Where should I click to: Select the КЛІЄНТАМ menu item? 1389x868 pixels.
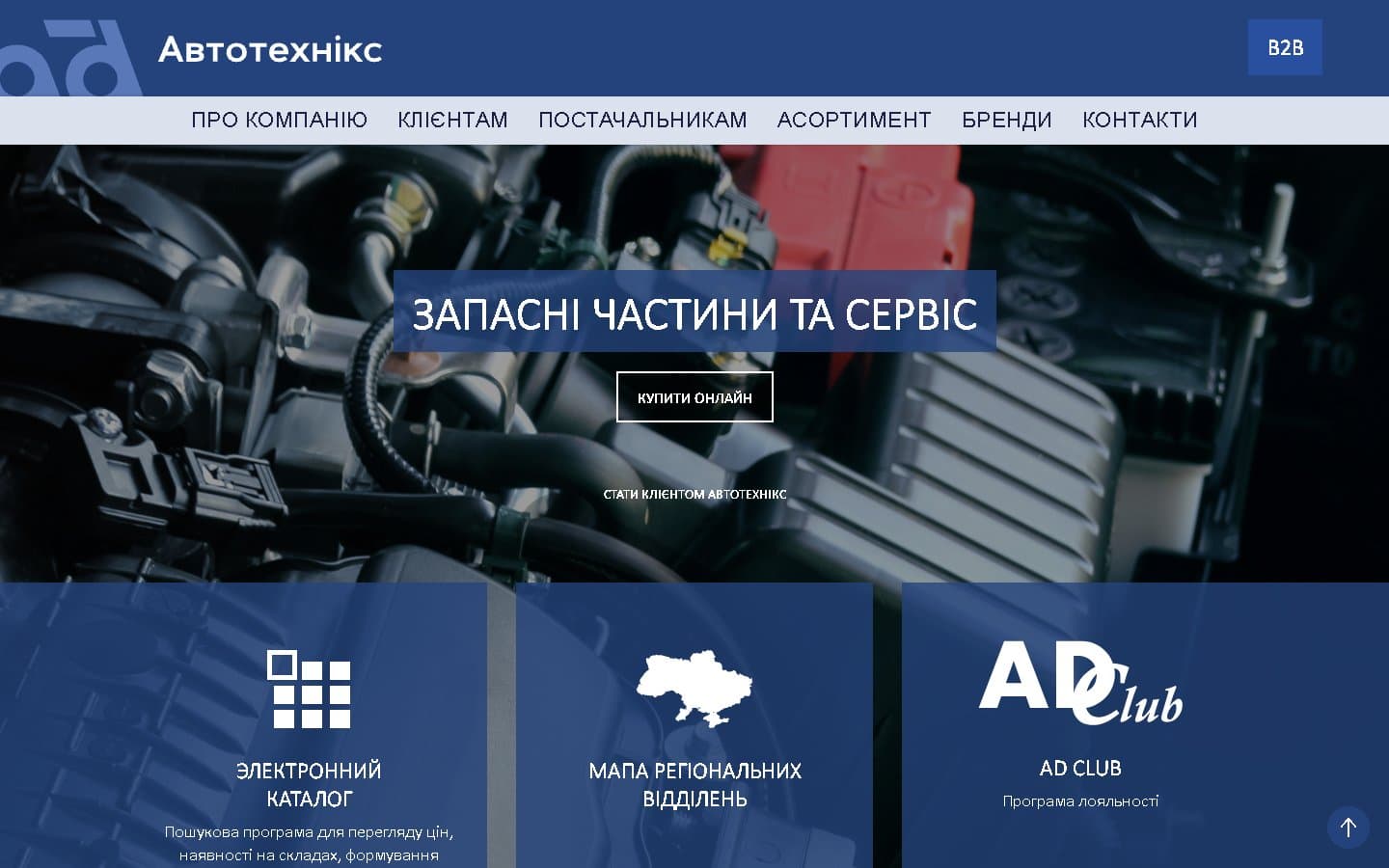coord(452,120)
